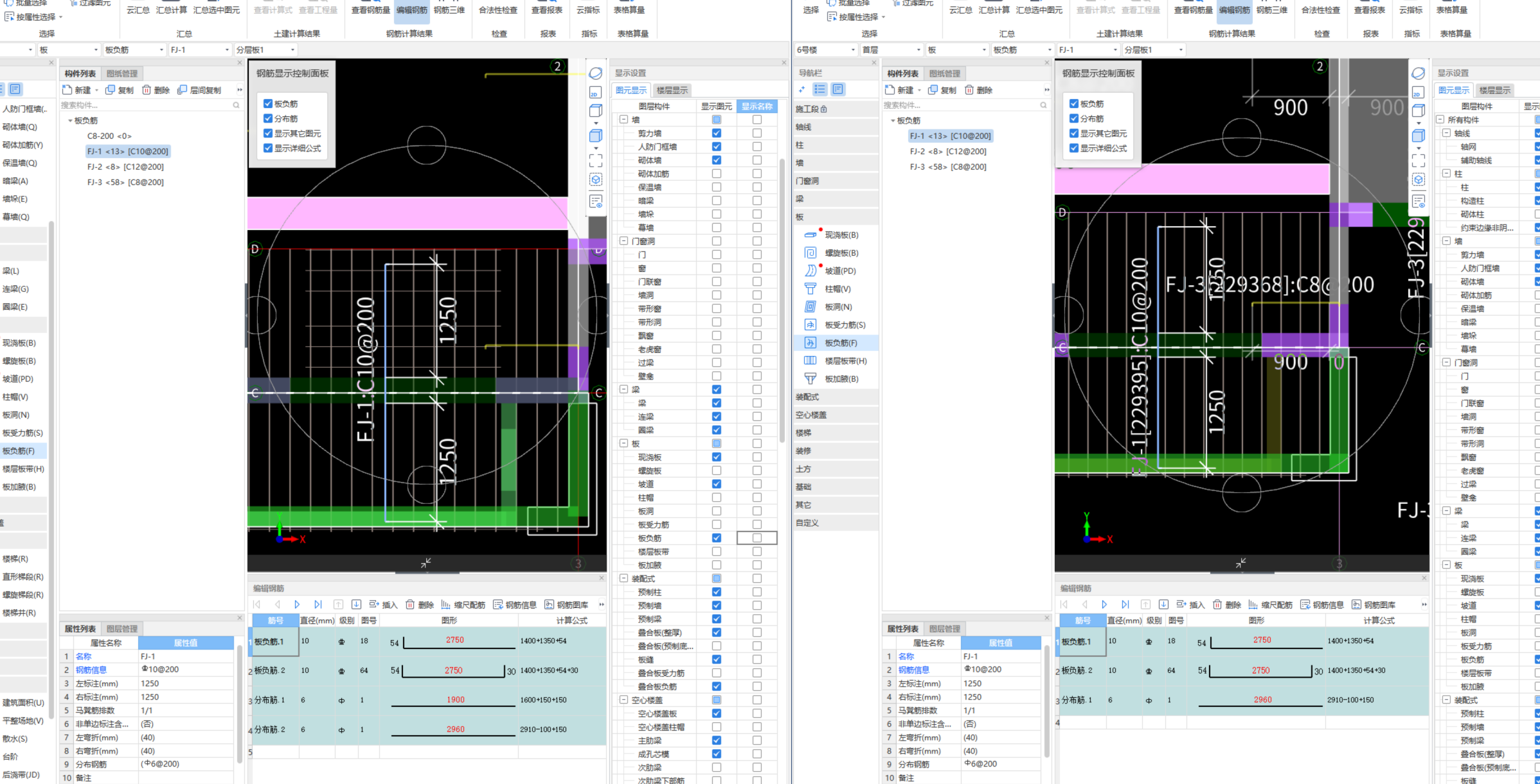Select FJ-2 <8> [C12@200] in right component list

tap(947, 152)
